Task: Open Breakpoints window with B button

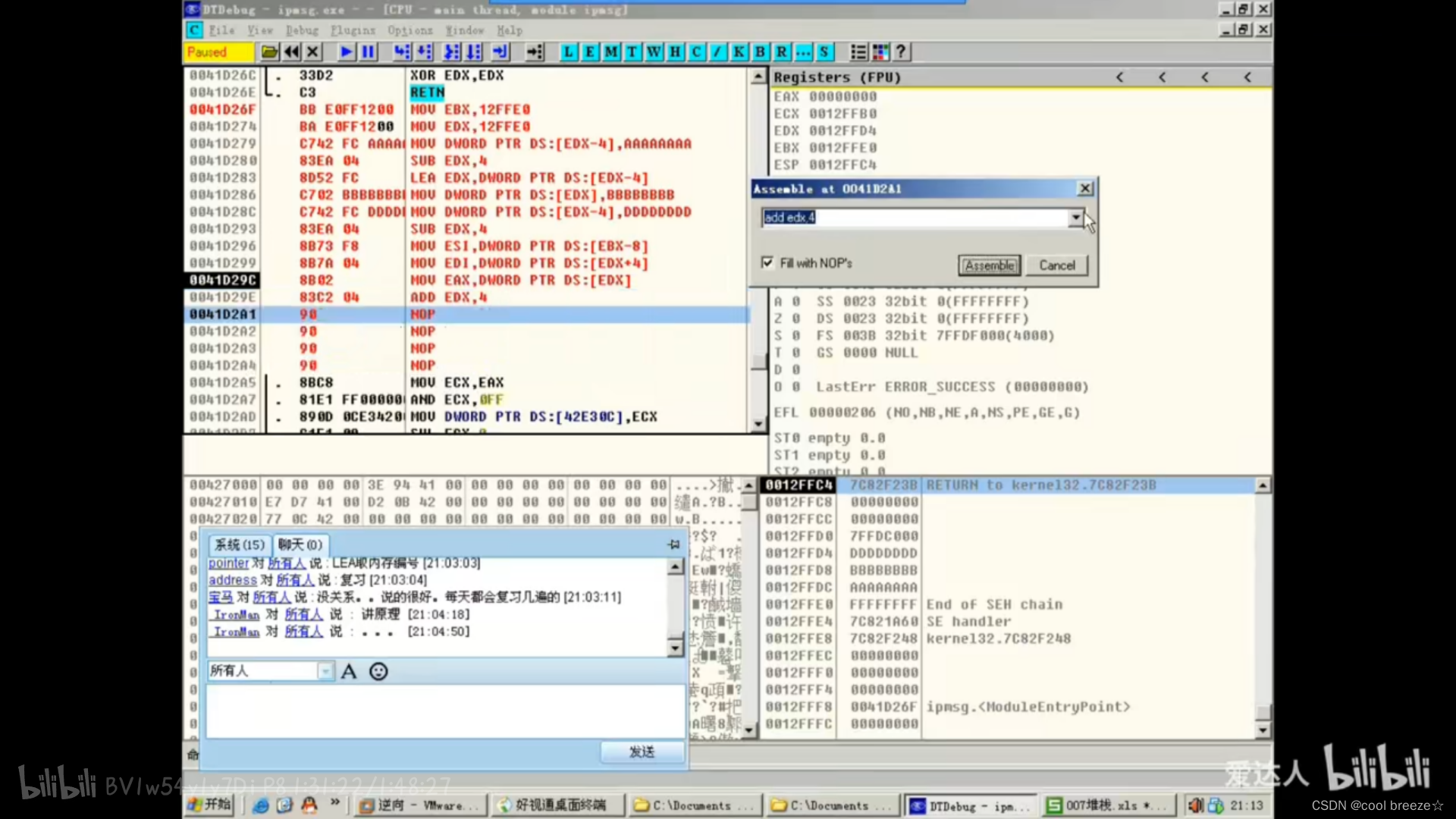Action: pos(760,52)
